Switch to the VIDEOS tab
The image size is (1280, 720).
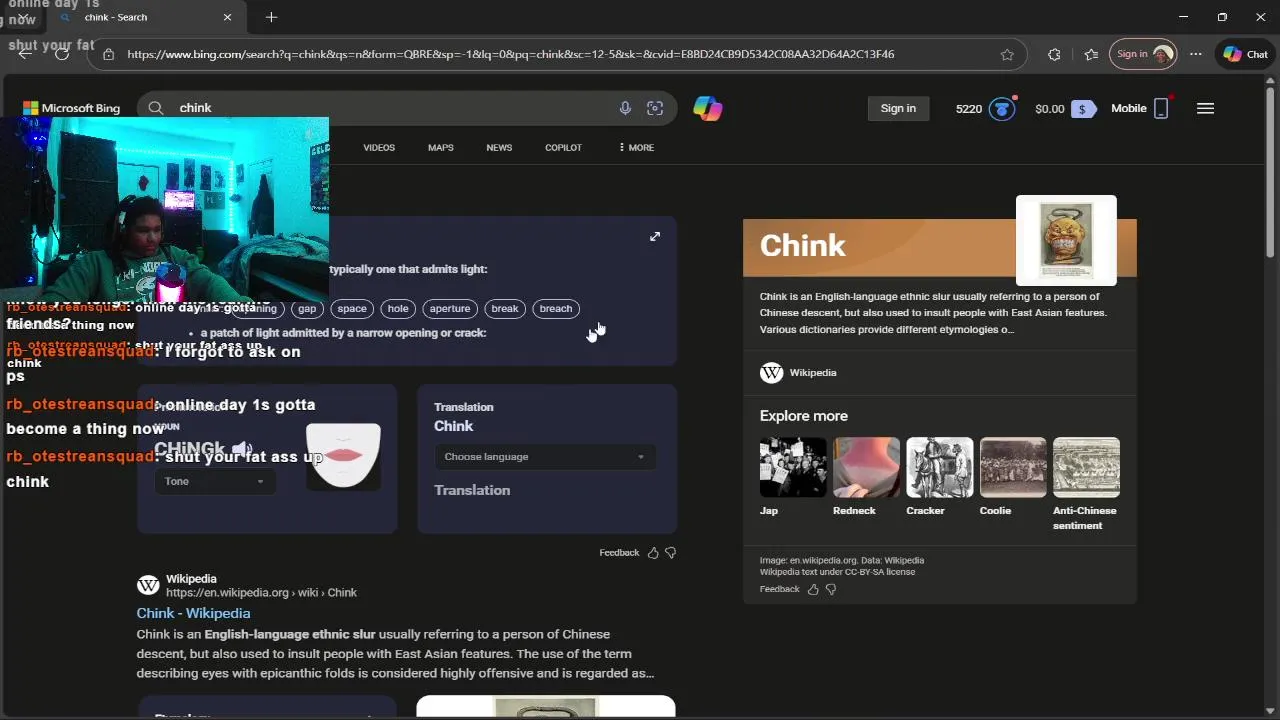click(379, 148)
